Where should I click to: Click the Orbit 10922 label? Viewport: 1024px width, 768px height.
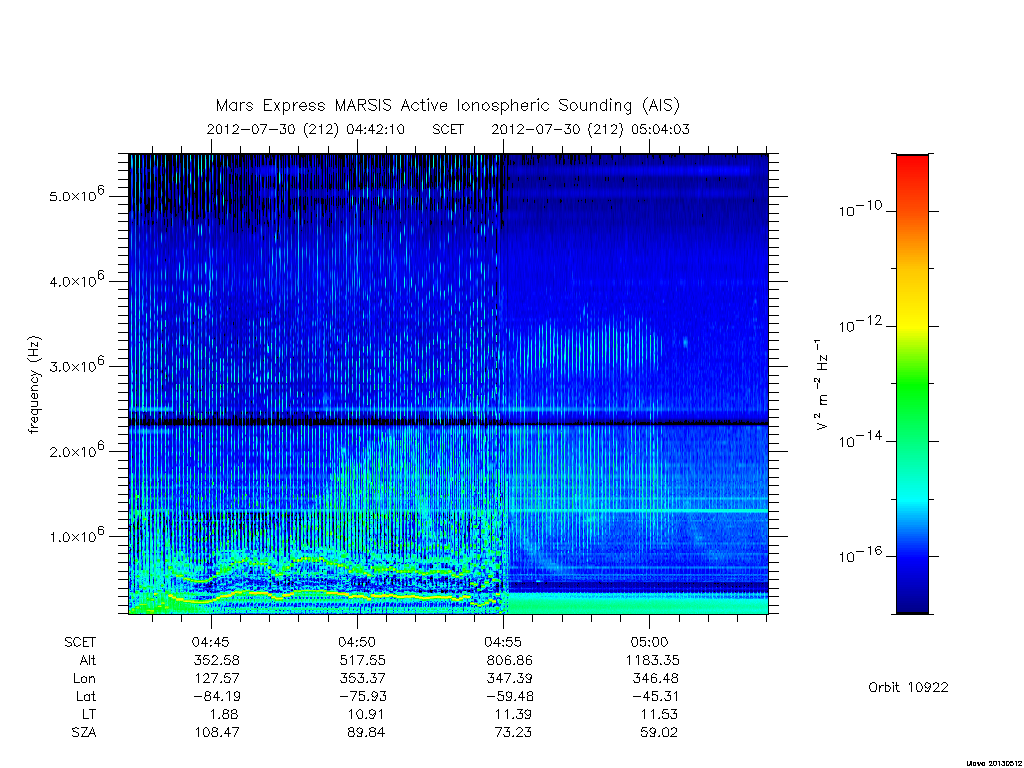click(x=908, y=687)
